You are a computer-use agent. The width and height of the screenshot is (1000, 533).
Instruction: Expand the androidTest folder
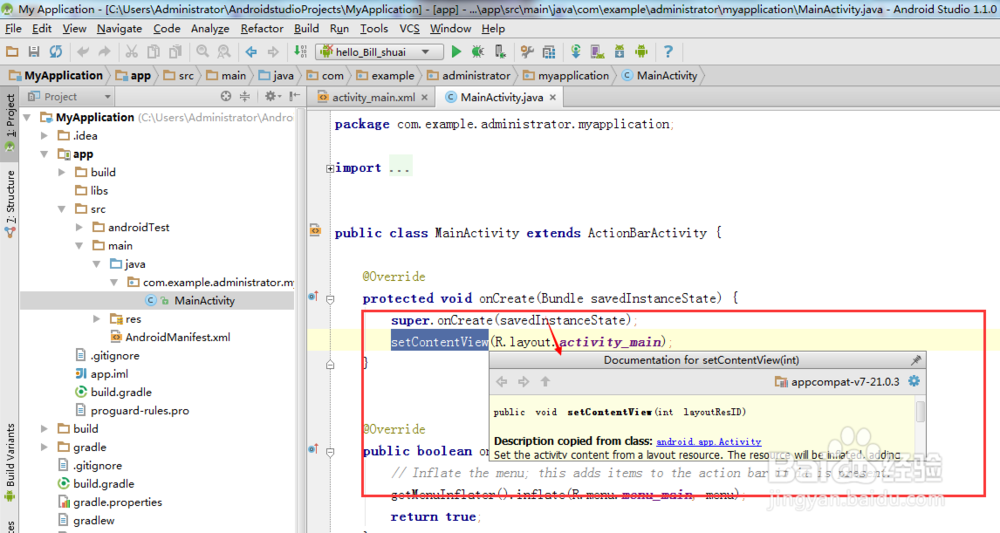(x=79, y=227)
